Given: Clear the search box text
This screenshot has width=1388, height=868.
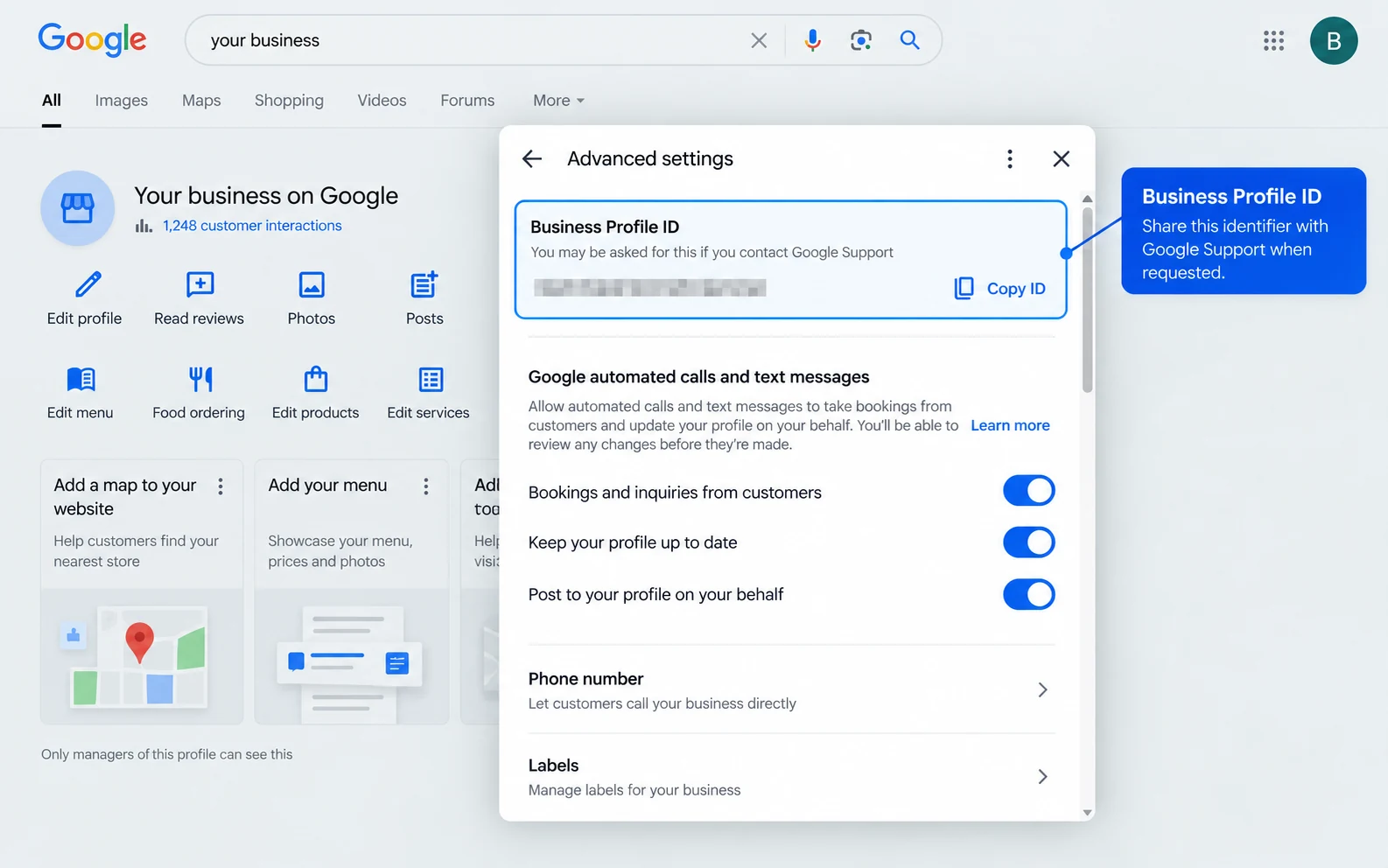Looking at the screenshot, I should pyautogui.click(x=759, y=40).
